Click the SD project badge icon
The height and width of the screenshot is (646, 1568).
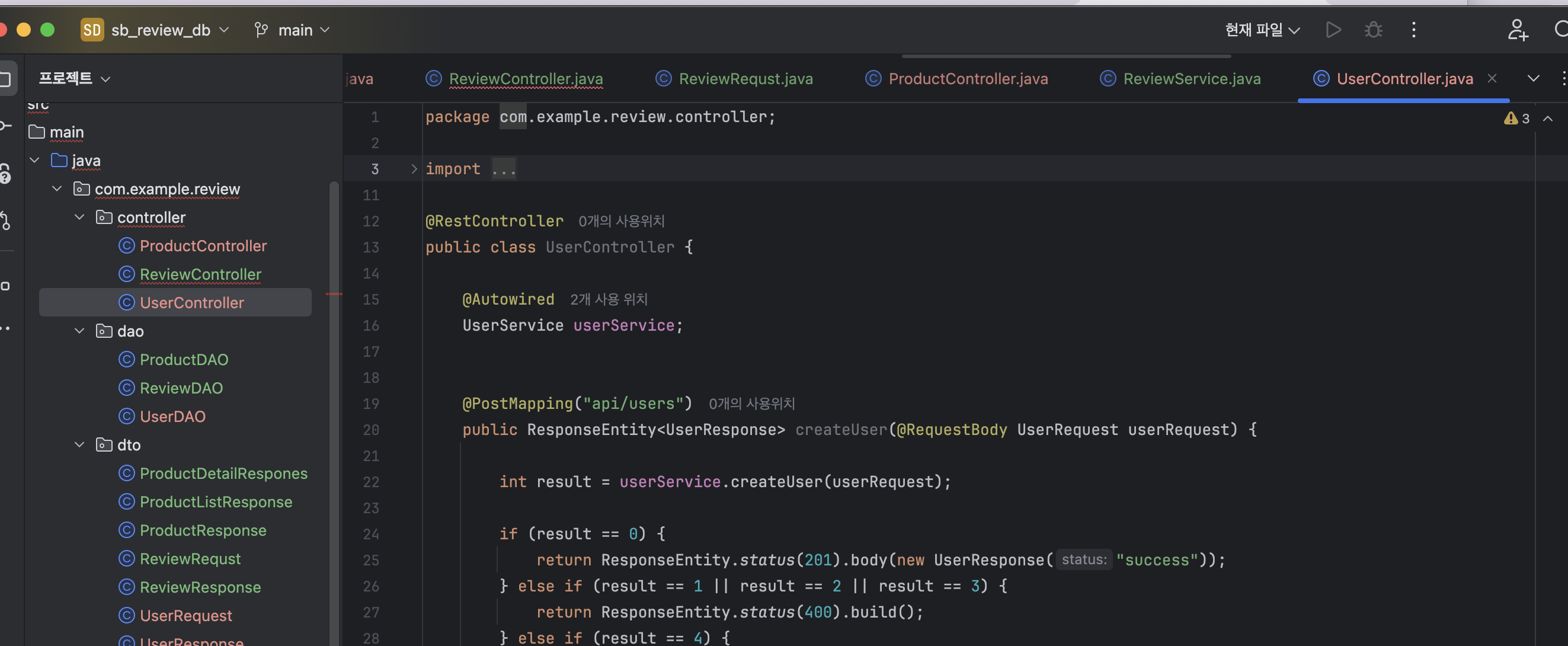[92, 30]
